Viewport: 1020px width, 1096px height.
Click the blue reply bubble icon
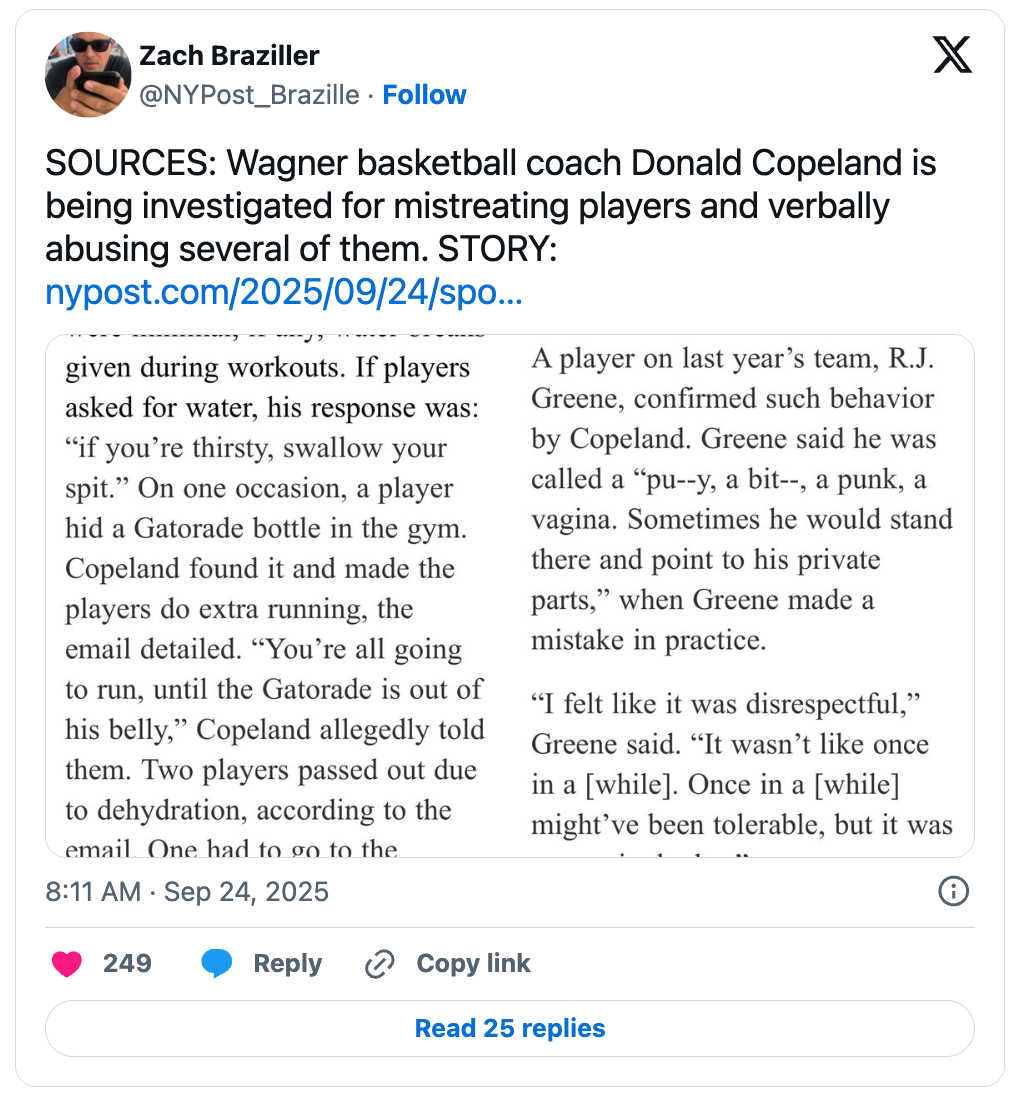pyautogui.click(x=217, y=964)
